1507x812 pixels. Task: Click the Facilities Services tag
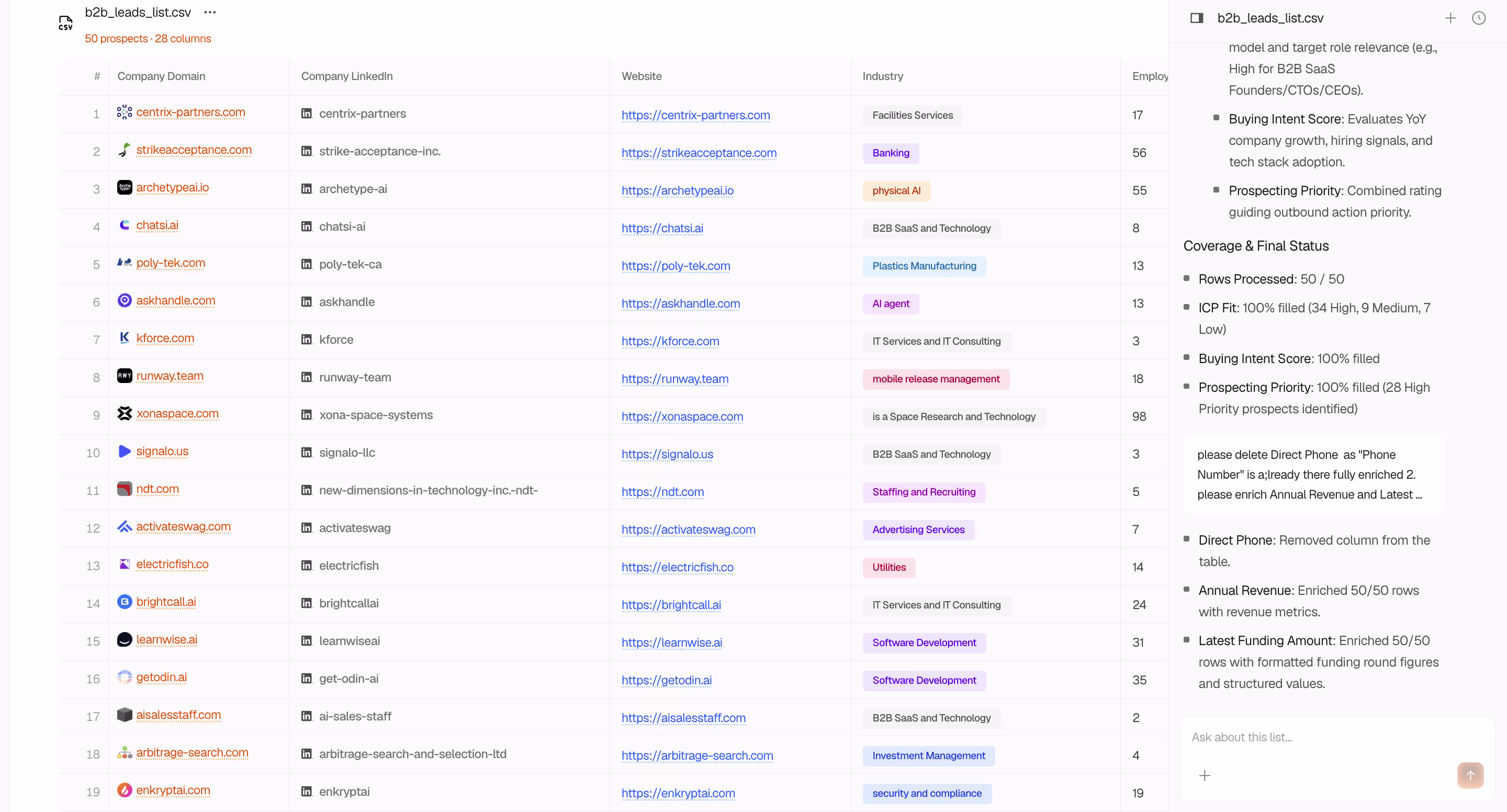point(912,115)
